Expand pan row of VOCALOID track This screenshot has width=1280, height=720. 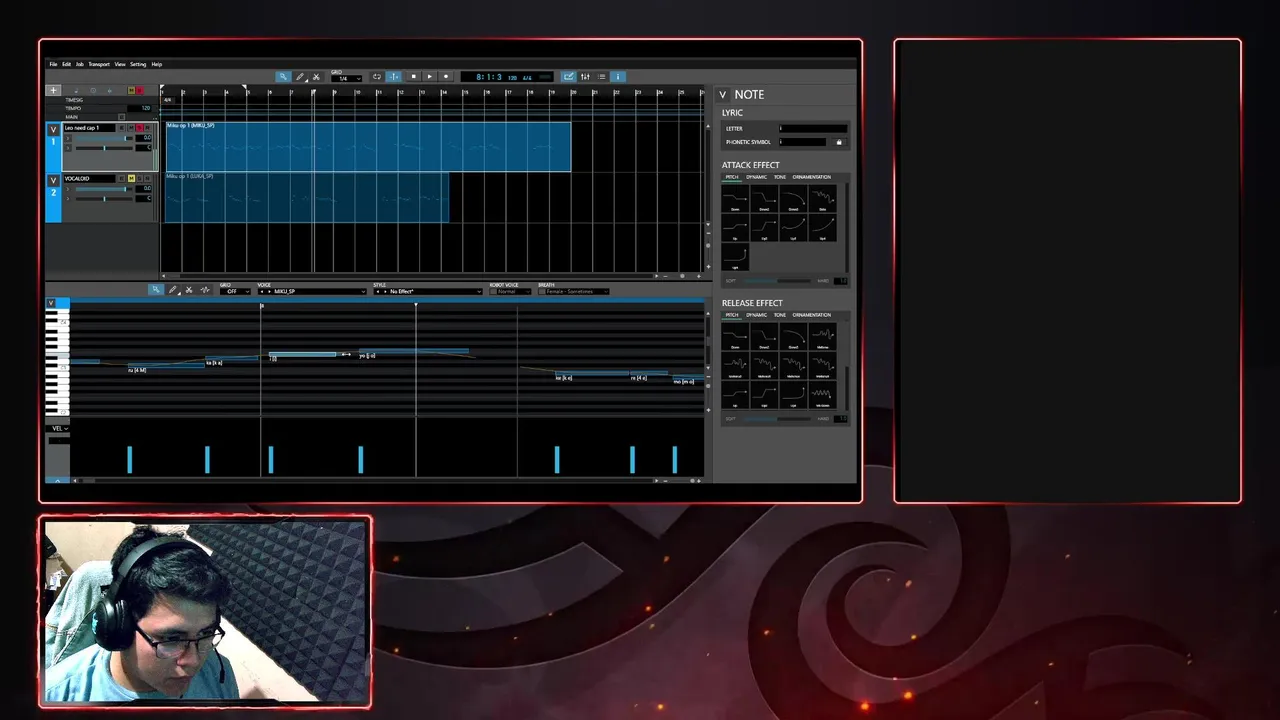(x=68, y=198)
